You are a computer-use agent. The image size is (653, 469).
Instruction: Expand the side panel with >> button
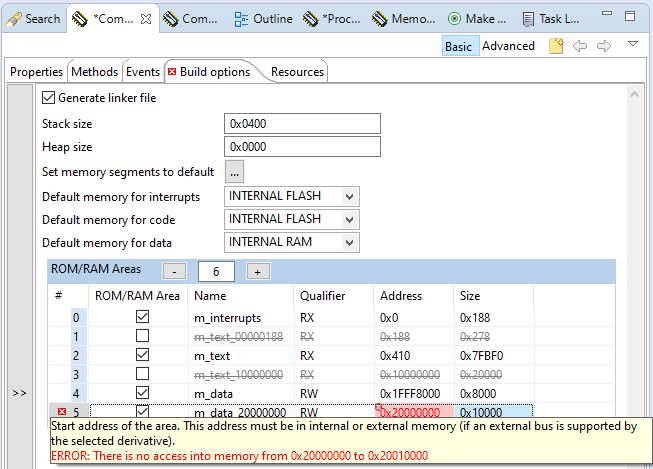coord(19,393)
